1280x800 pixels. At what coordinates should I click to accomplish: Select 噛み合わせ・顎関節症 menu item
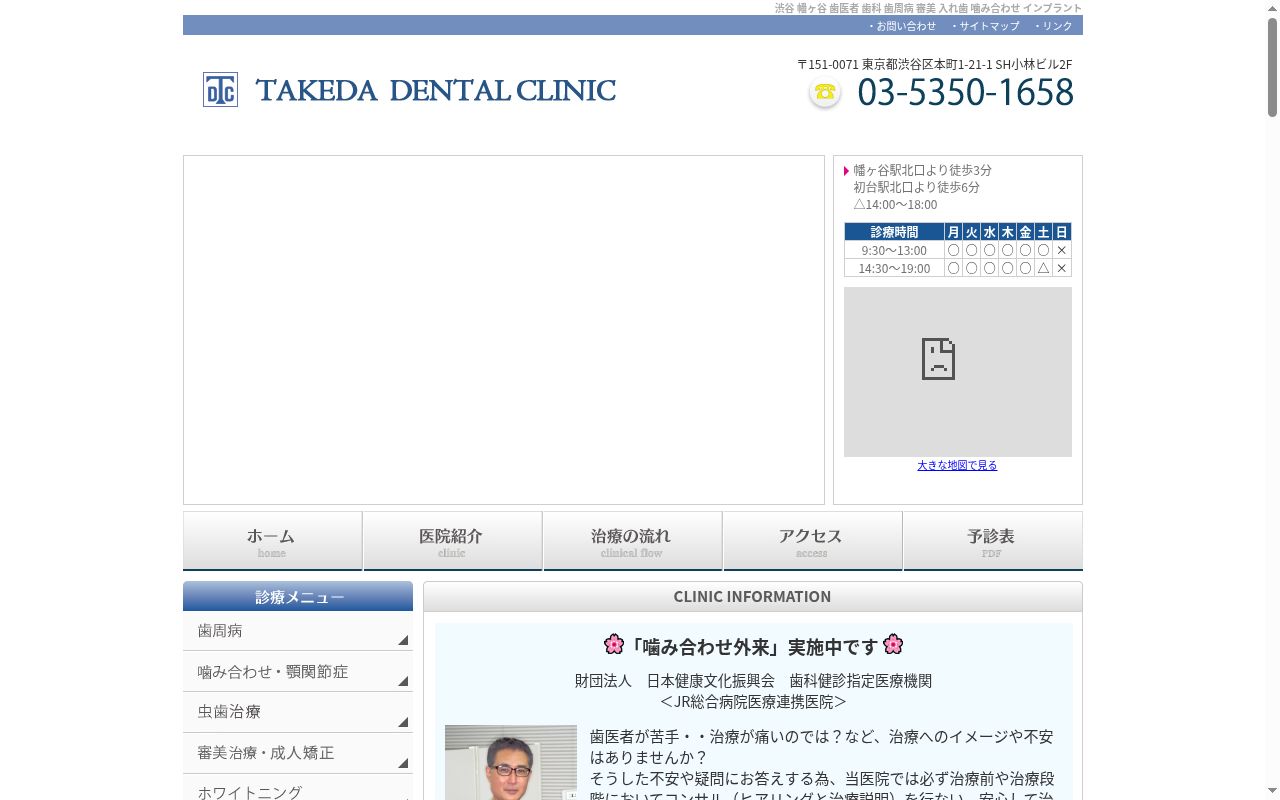pos(298,672)
